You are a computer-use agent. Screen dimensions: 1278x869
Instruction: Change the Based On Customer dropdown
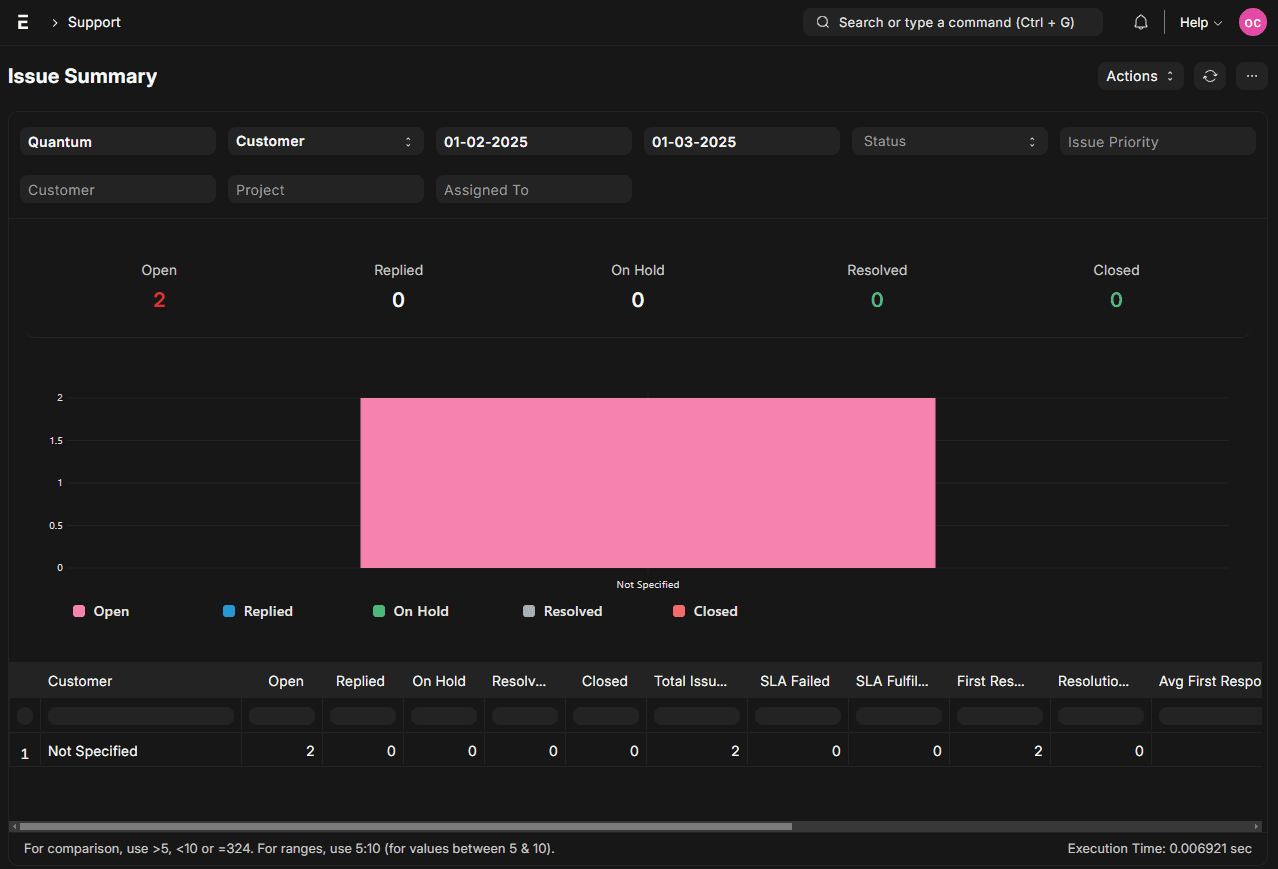[326, 141]
